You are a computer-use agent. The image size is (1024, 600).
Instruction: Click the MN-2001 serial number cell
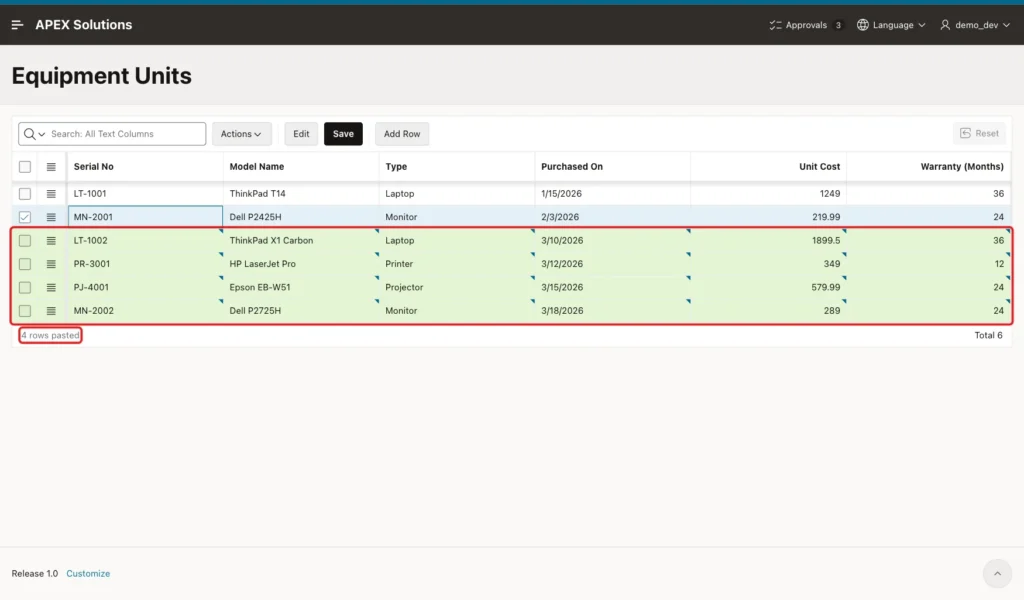click(x=146, y=217)
